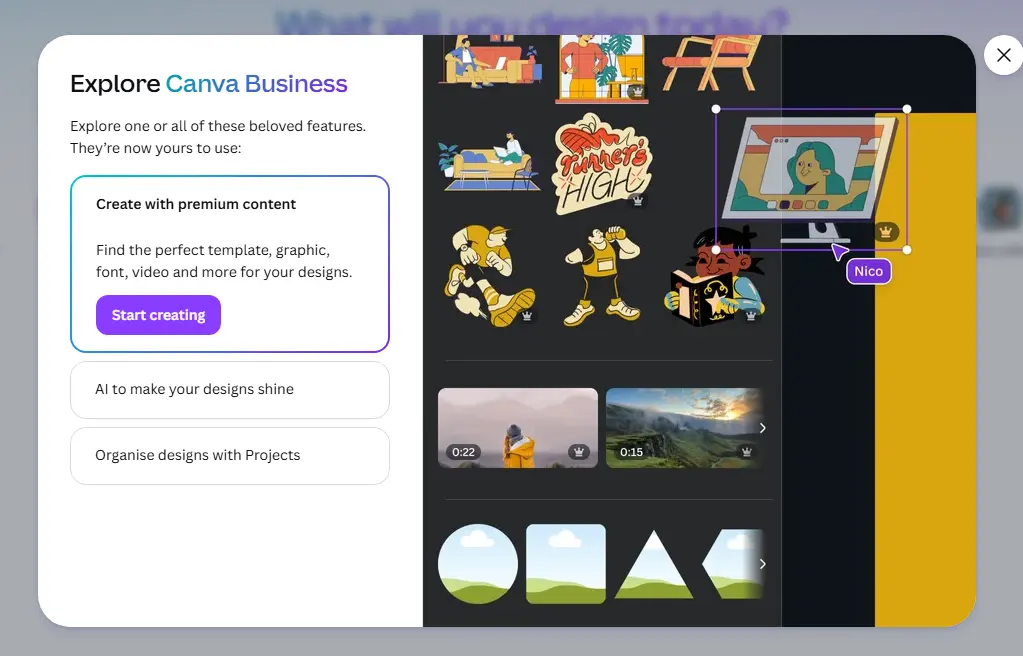Expand AI to make your designs shine
1023x656 pixels.
(230, 390)
